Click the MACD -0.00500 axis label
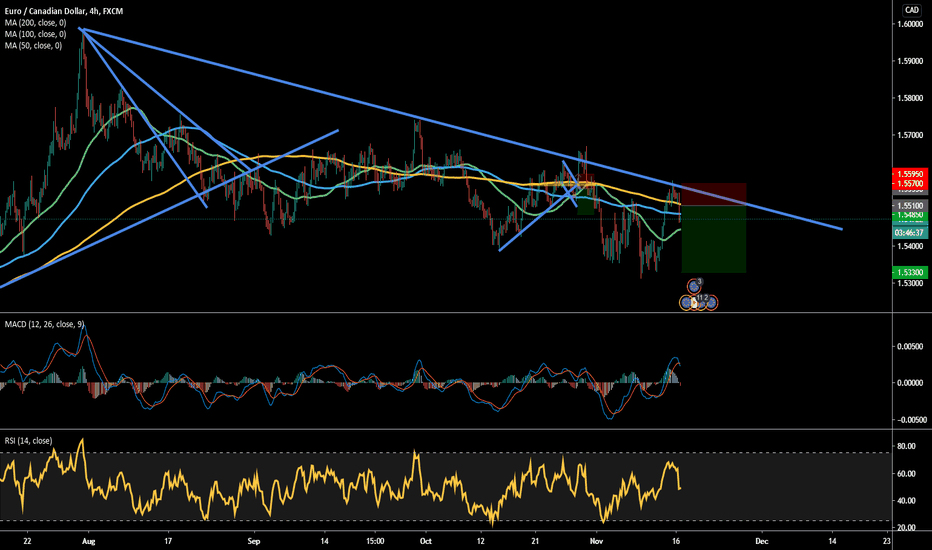The width and height of the screenshot is (932, 550). coord(911,420)
